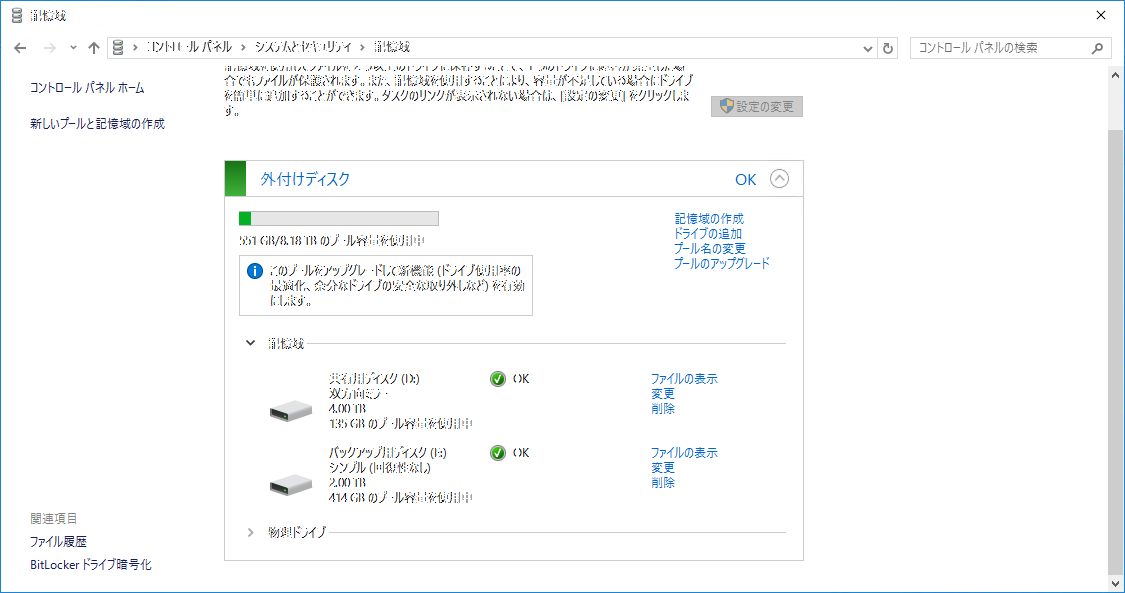Click the pool capacity usage bar
The height and width of the screenshot is (593, 1125).
[x=338, y=217]
